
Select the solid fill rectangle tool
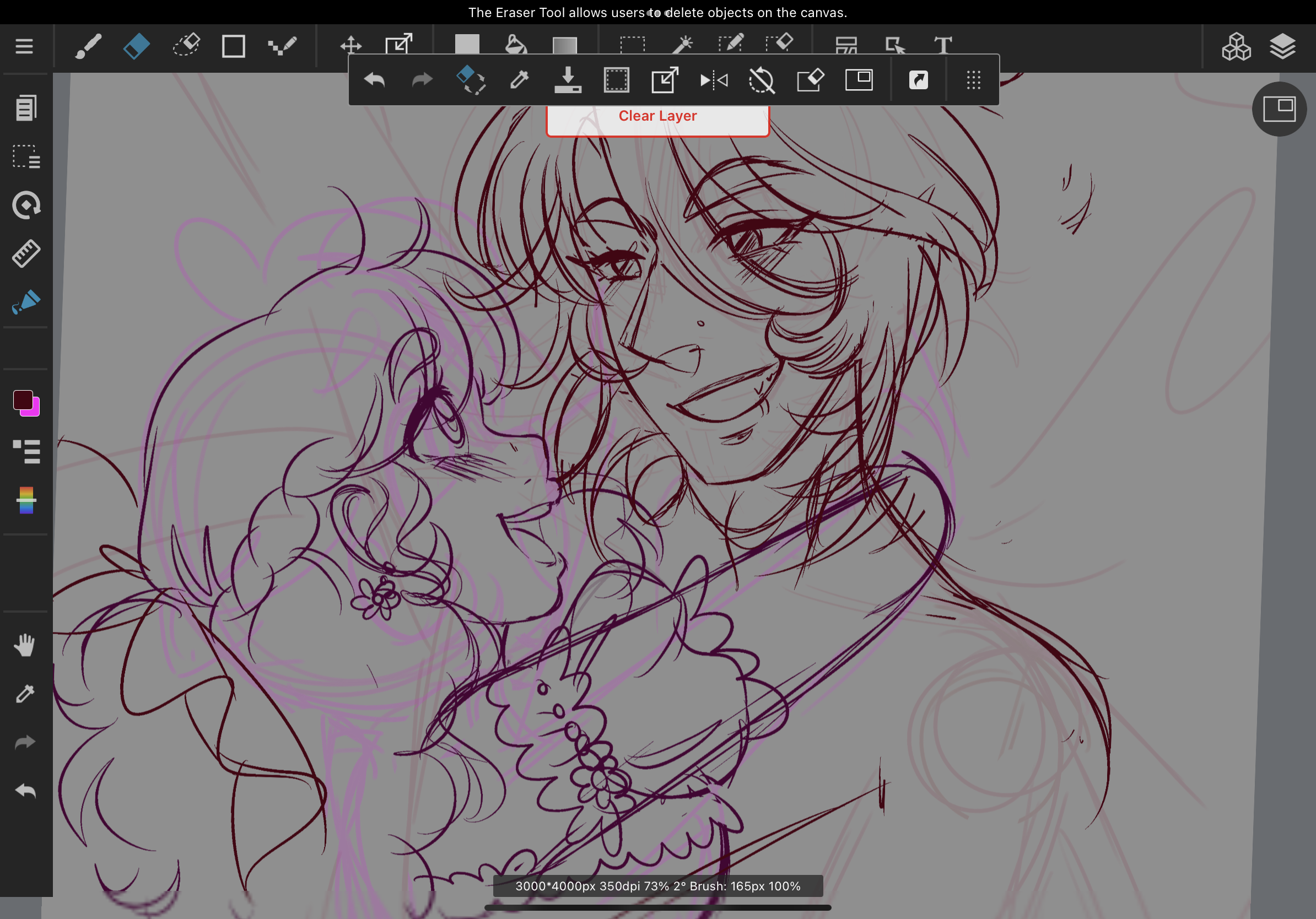click(x=467, y=44)
